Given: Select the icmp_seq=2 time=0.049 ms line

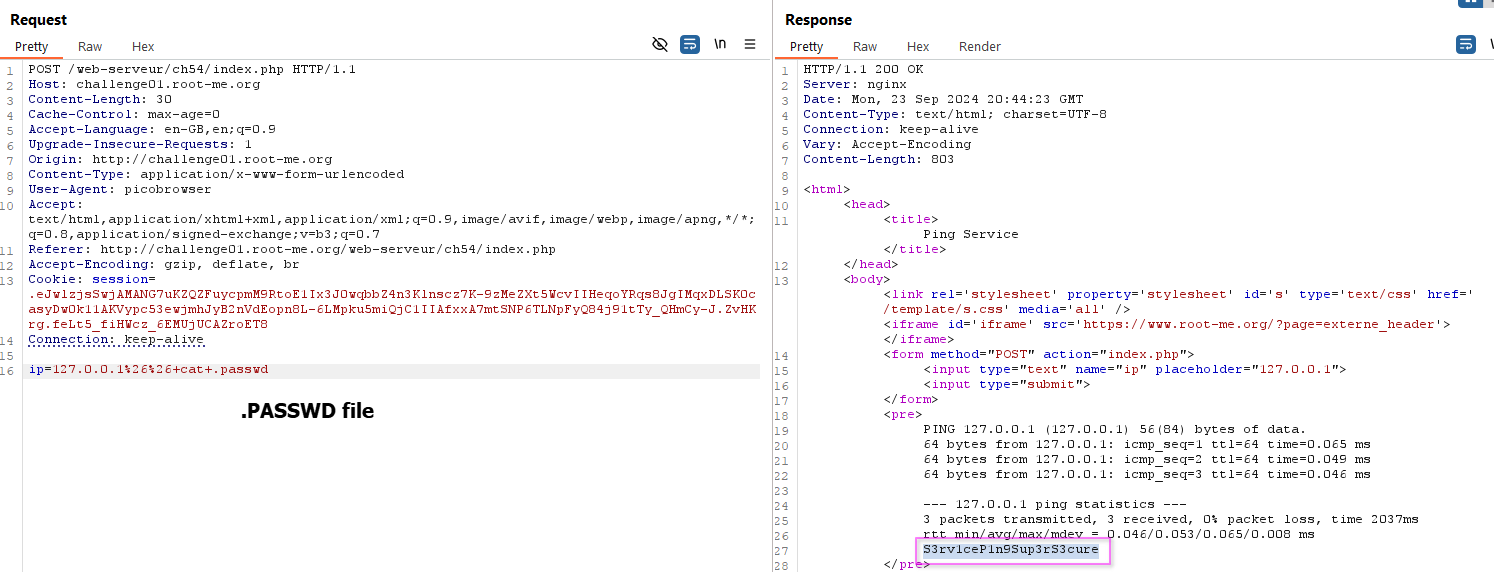Looking at the screenshot, I should [1147, 459].
